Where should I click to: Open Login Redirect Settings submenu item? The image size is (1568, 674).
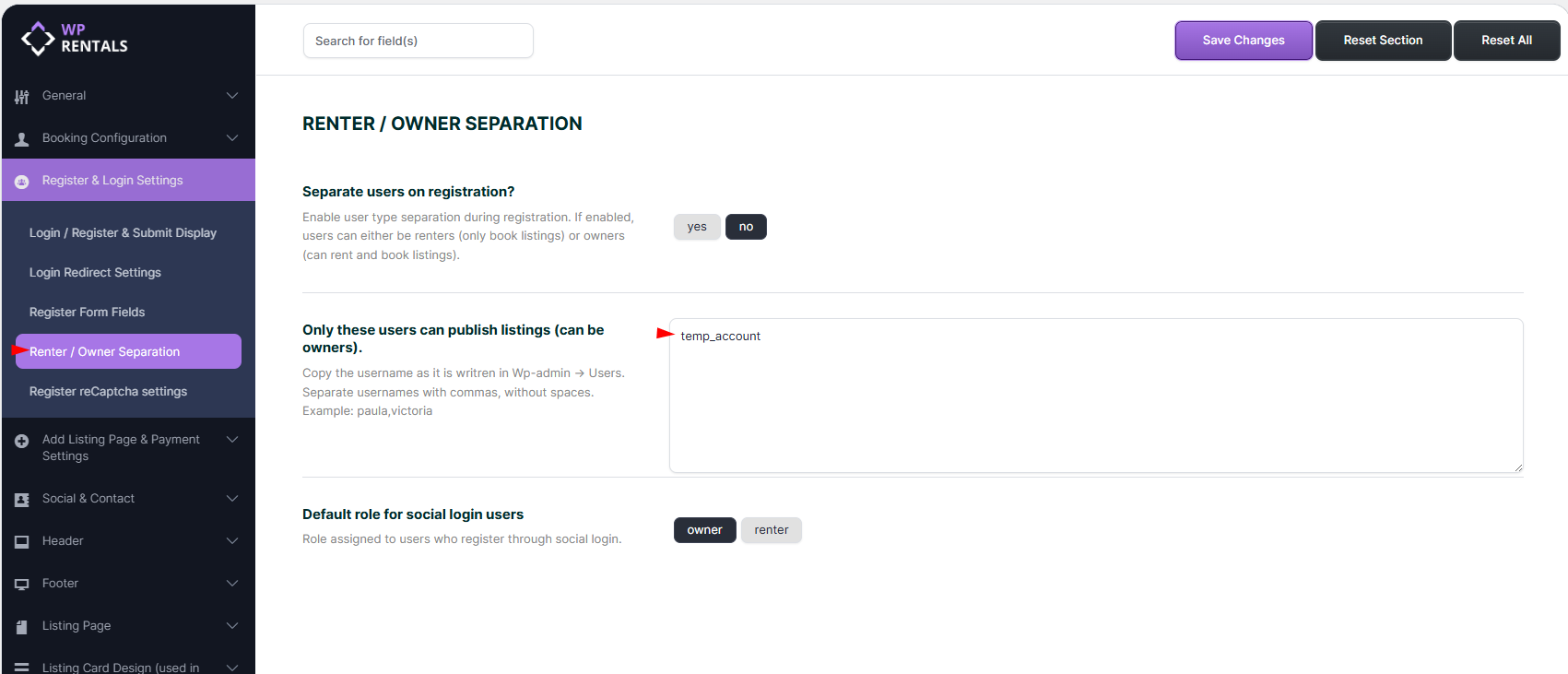click(x=95, y=273)
